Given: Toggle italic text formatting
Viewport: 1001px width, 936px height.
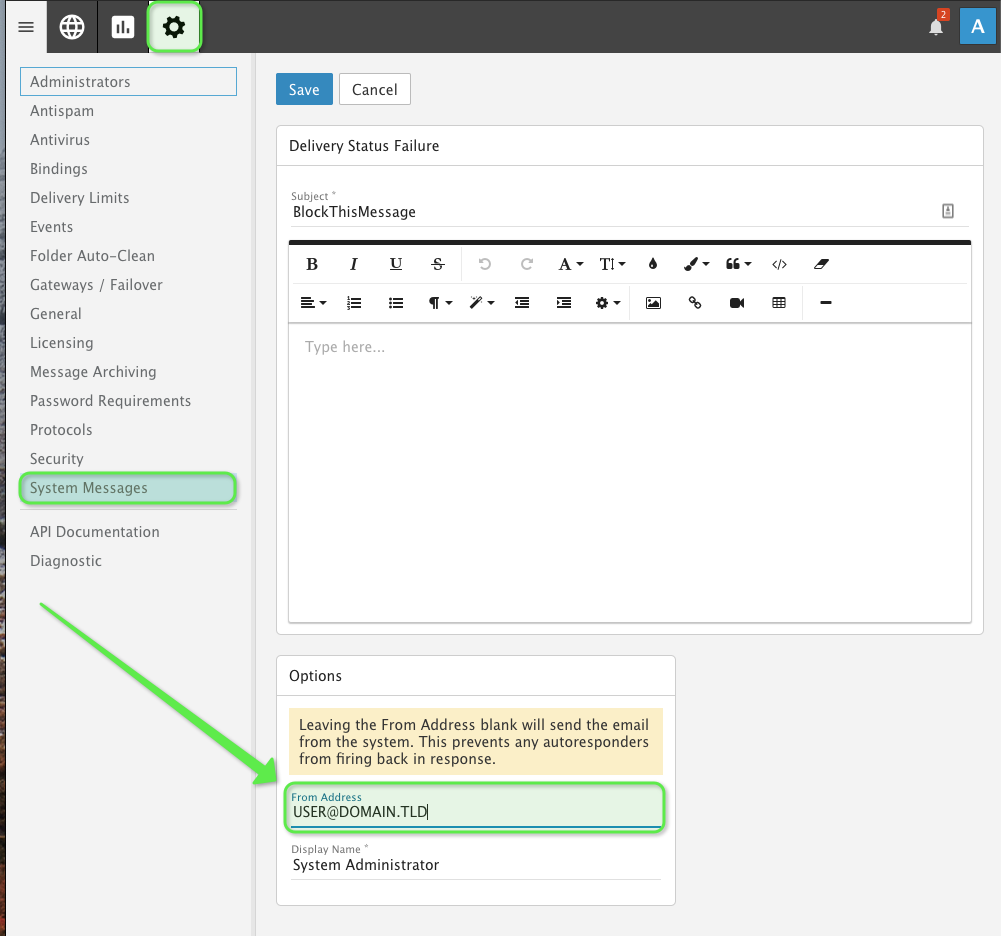Looking at the screenshot, I should click(x=354, y=264).
